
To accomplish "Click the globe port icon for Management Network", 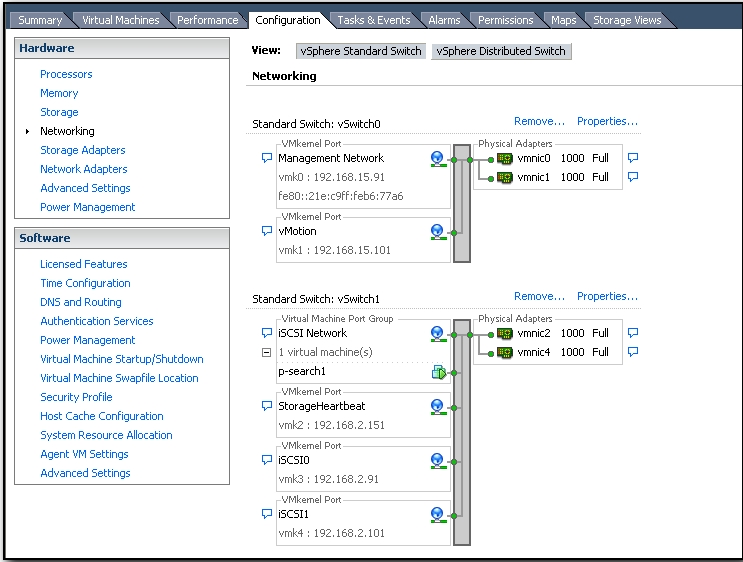I will (x=438, y=159).
